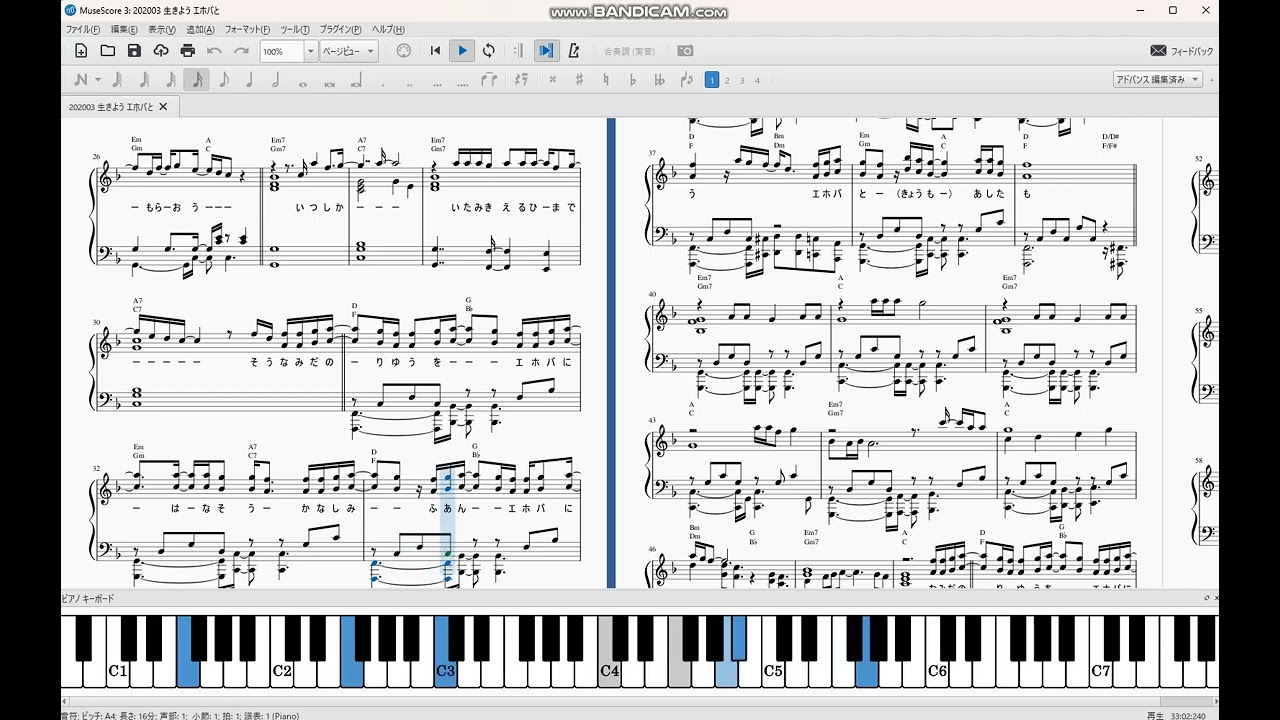Undo the last action

coord(214,51)
